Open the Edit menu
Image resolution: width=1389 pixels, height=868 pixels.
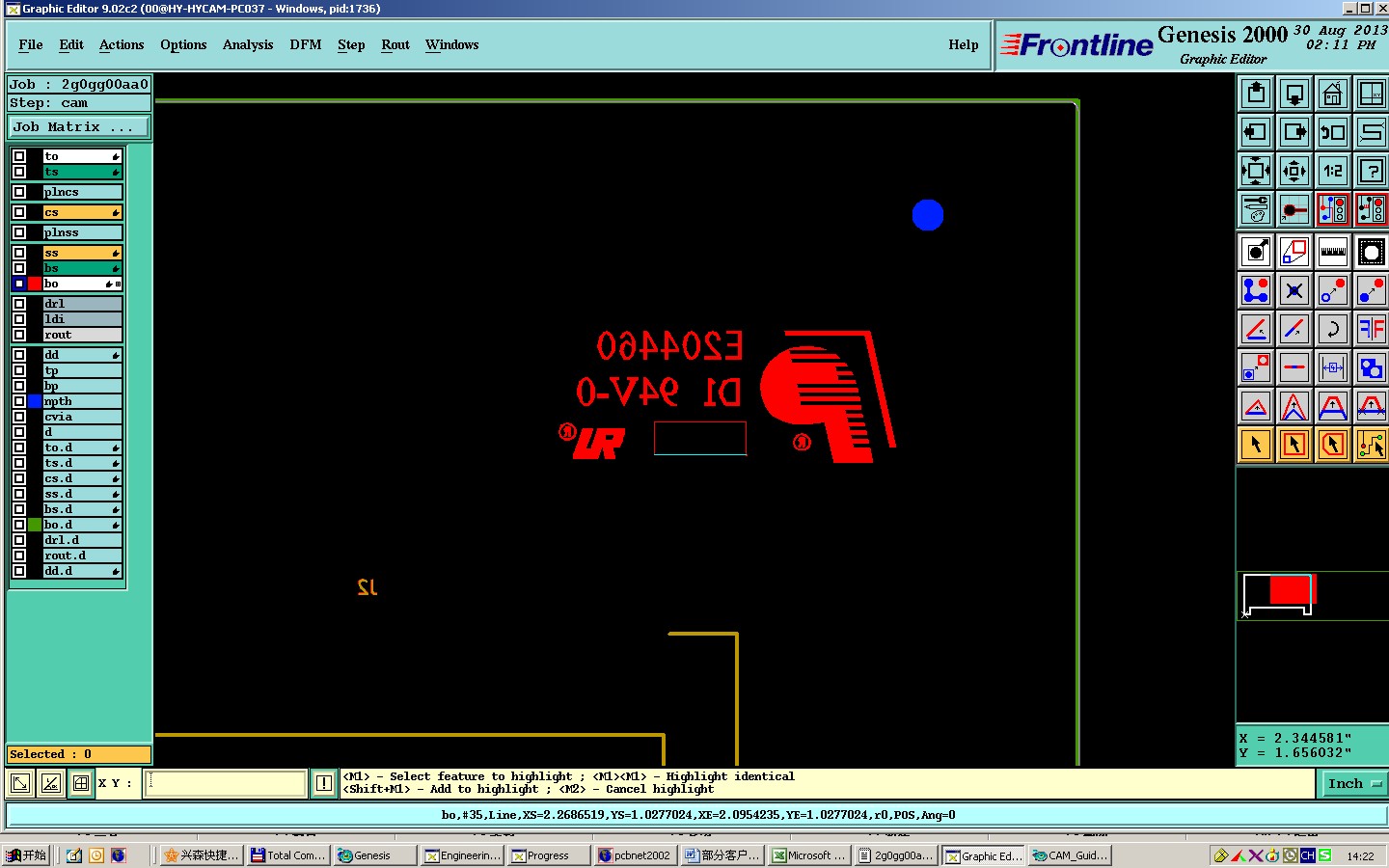pyautogui.click(x=71, y=44)
